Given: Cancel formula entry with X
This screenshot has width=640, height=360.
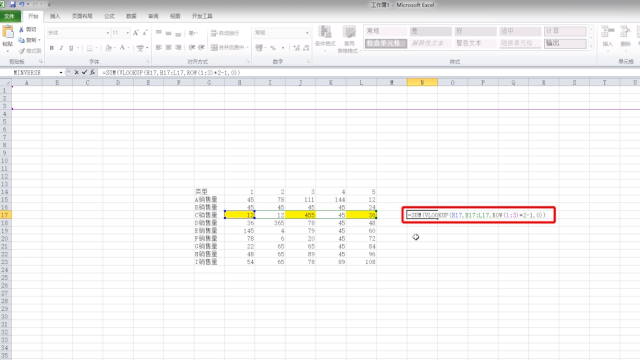Looking at the screenshot, I should [76, 72].
